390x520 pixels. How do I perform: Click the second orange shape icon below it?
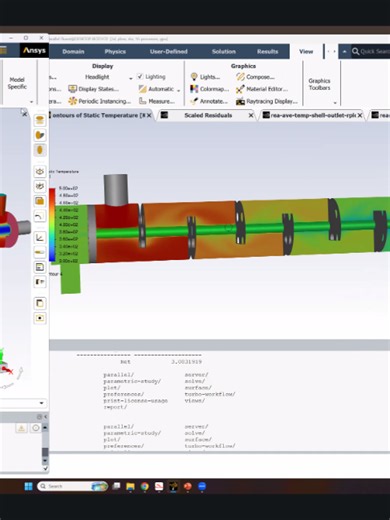click(x=40, y=135)
